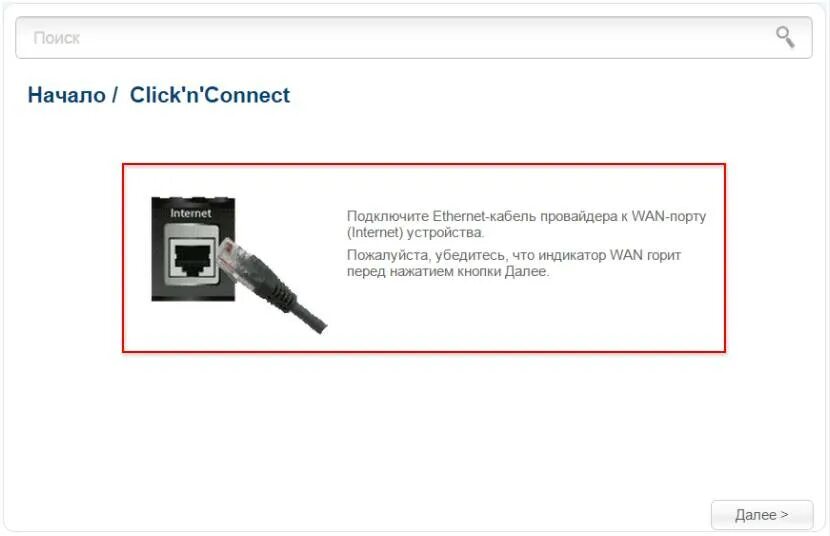Viewport: 830px width, 536px height.
Task: Click the arrow symbol on Далее button
Action: click(x=784, y=514)
